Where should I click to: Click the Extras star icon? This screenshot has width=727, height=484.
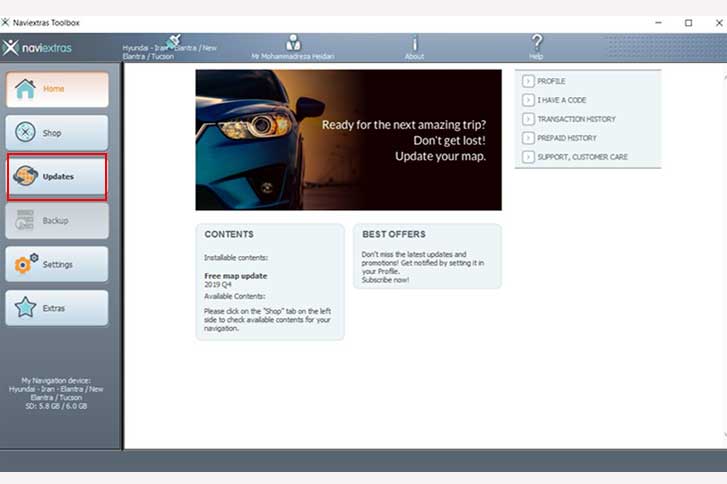[x=25, y=309]
